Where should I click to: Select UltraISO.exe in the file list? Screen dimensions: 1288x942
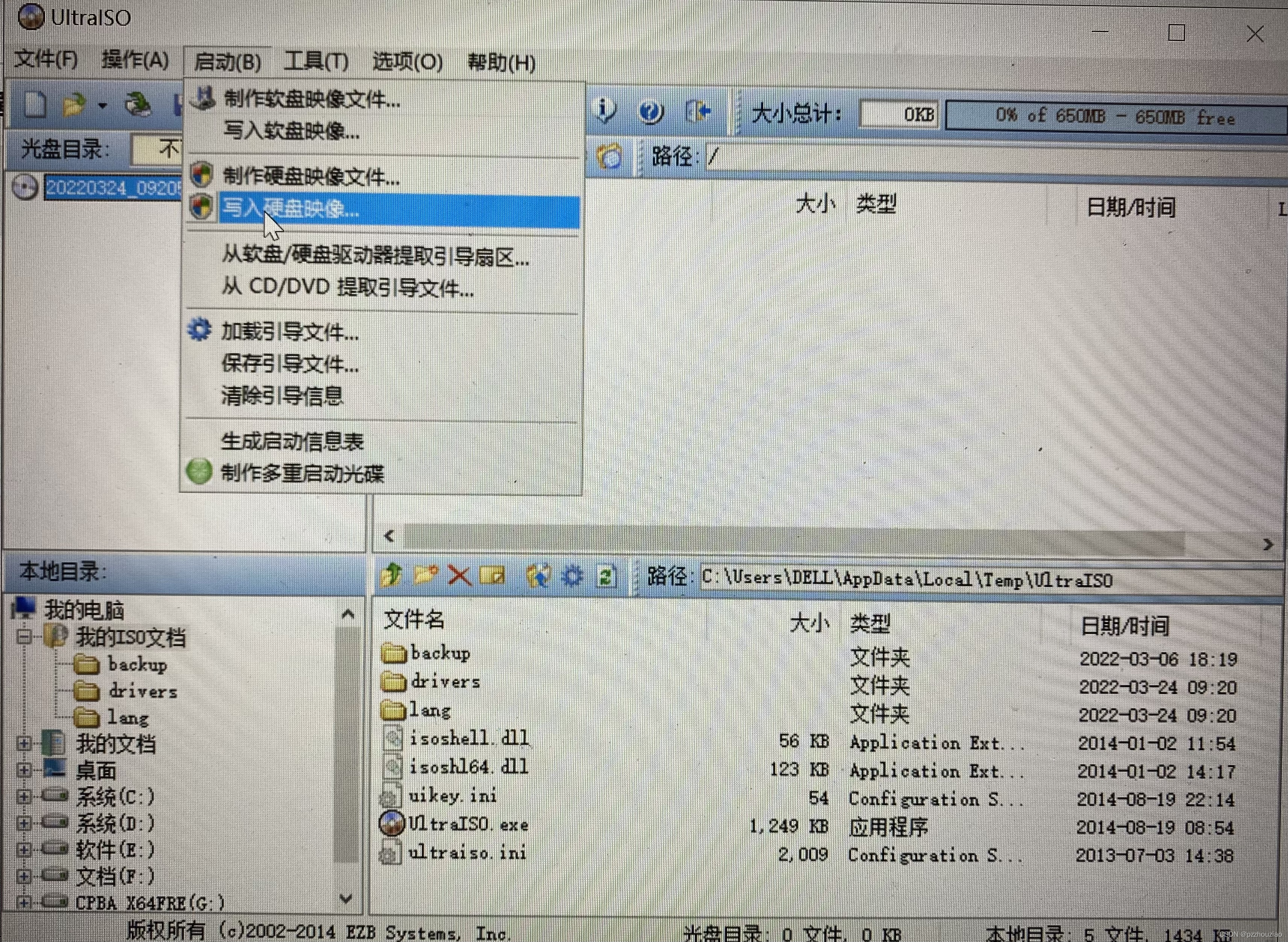click(x=468, y=825)
